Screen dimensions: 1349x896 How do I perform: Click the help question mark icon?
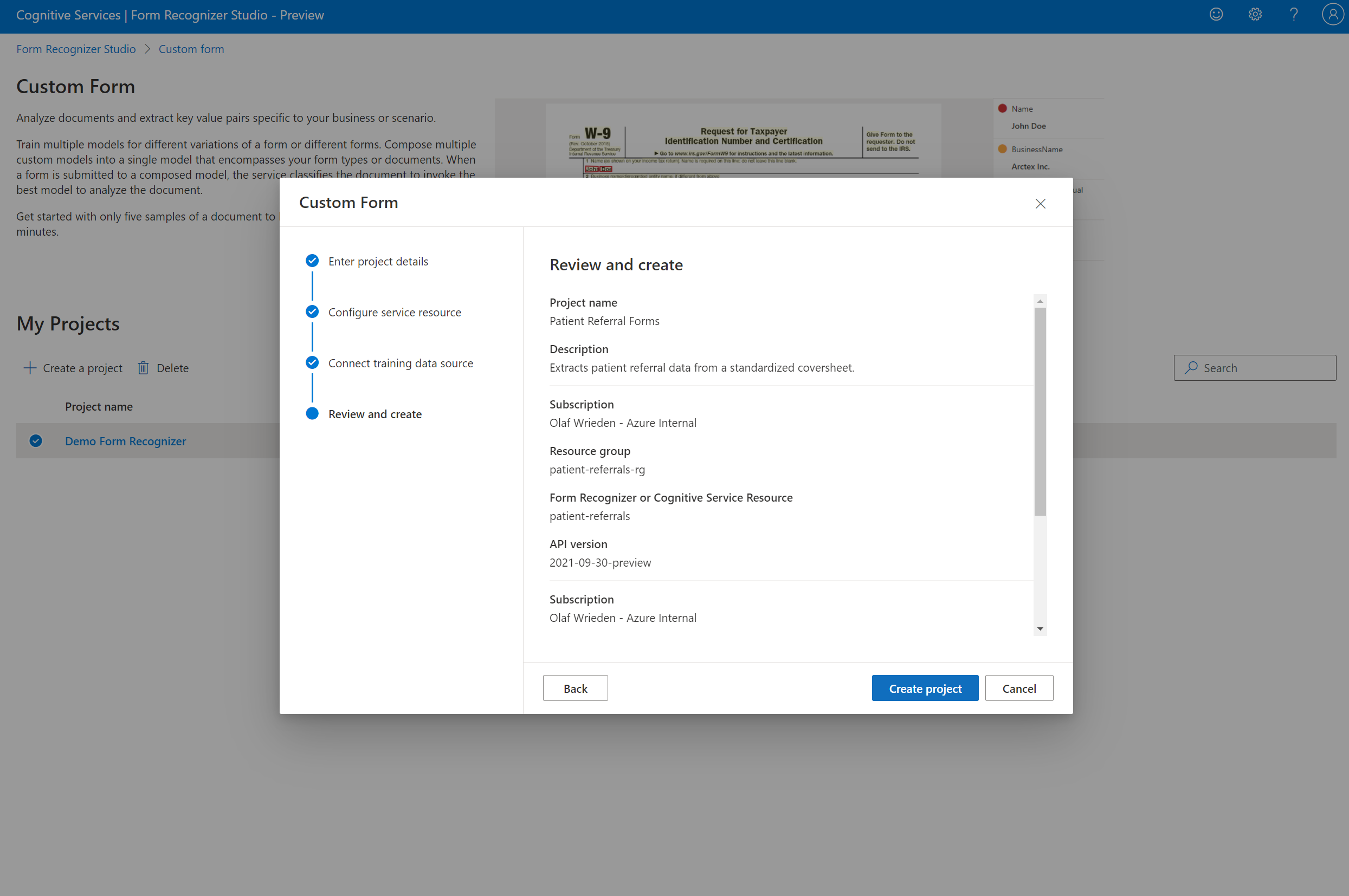tap(1294, 15)
